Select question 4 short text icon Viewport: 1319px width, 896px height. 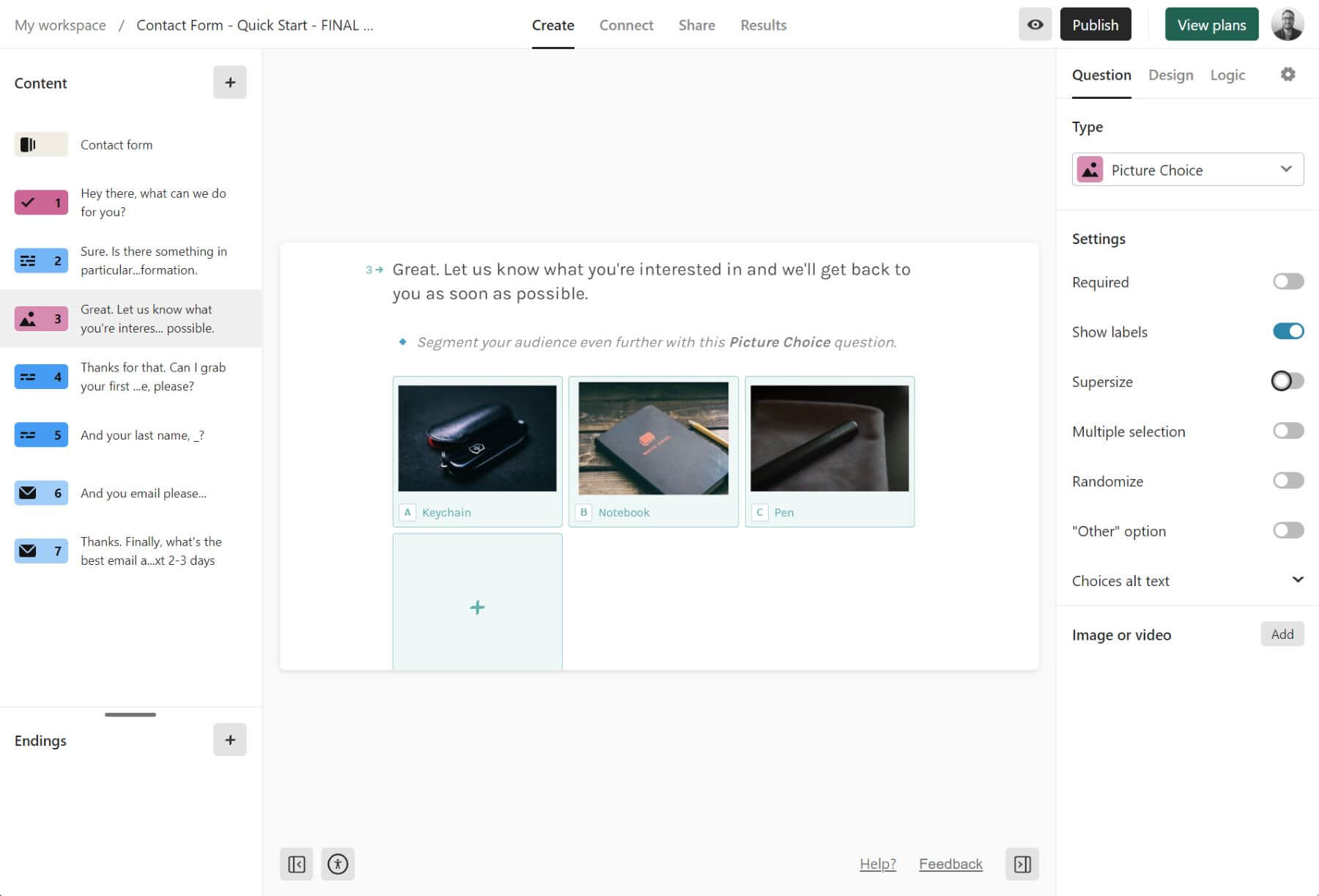point(41,377)
